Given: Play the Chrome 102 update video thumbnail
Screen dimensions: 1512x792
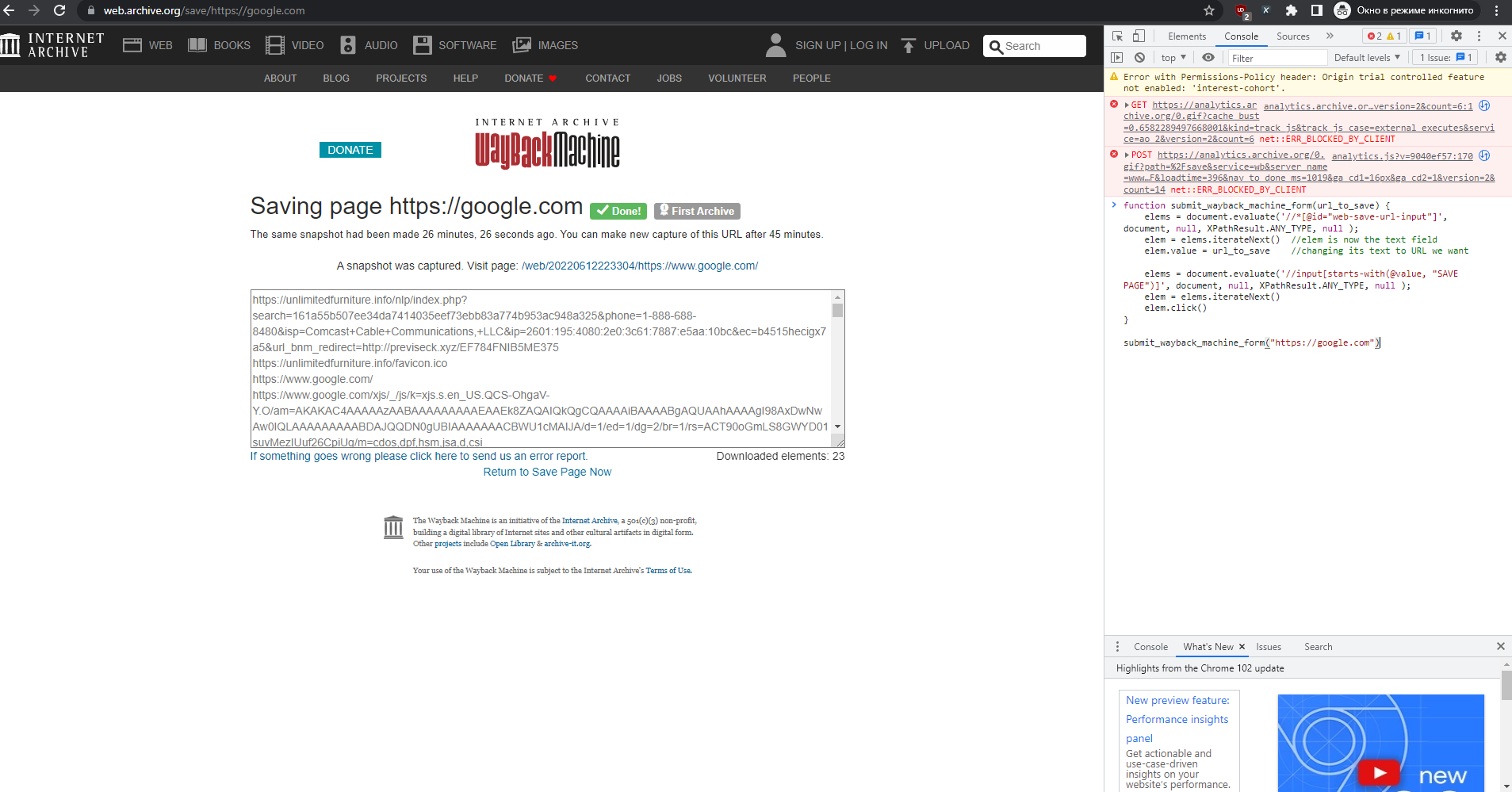Looking at the screenshot, I should [x=1380, y=772].
